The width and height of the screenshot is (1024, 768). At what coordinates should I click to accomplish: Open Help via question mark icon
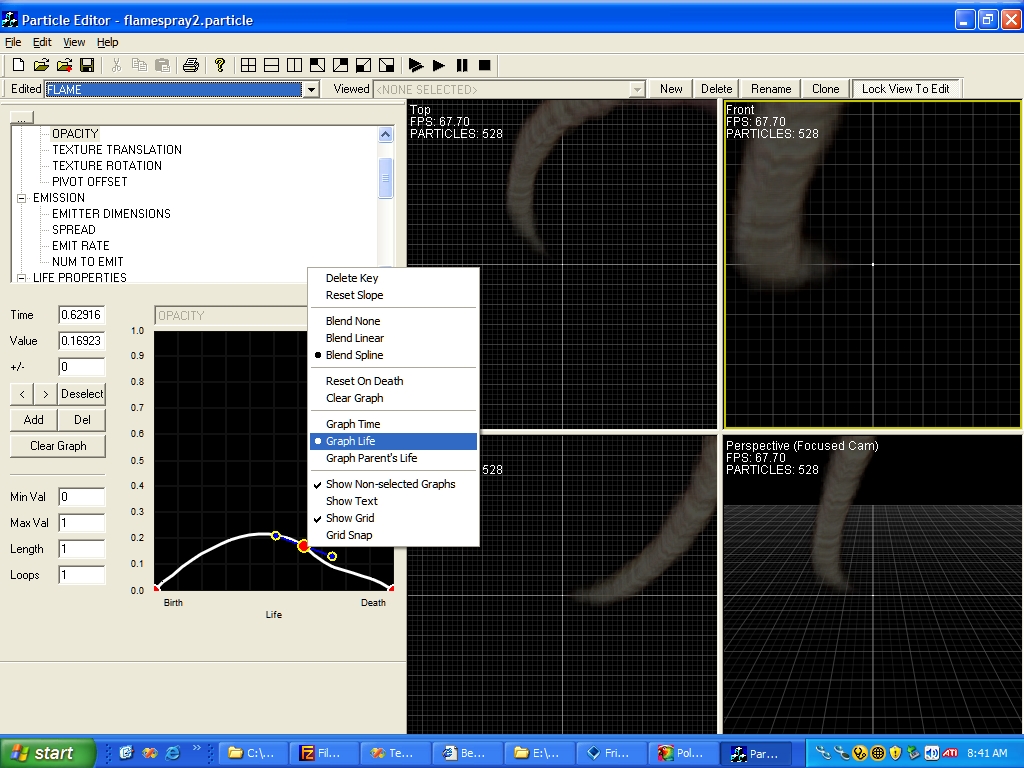(x=220, y=65)
